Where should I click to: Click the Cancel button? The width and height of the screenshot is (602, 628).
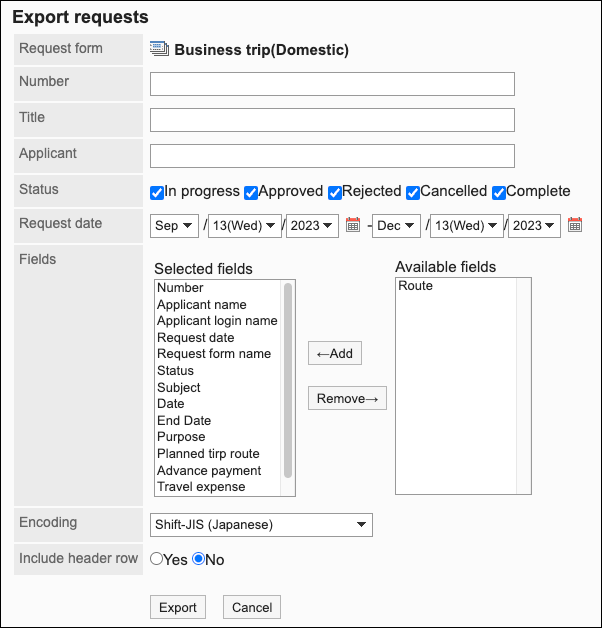coord(252,607)
